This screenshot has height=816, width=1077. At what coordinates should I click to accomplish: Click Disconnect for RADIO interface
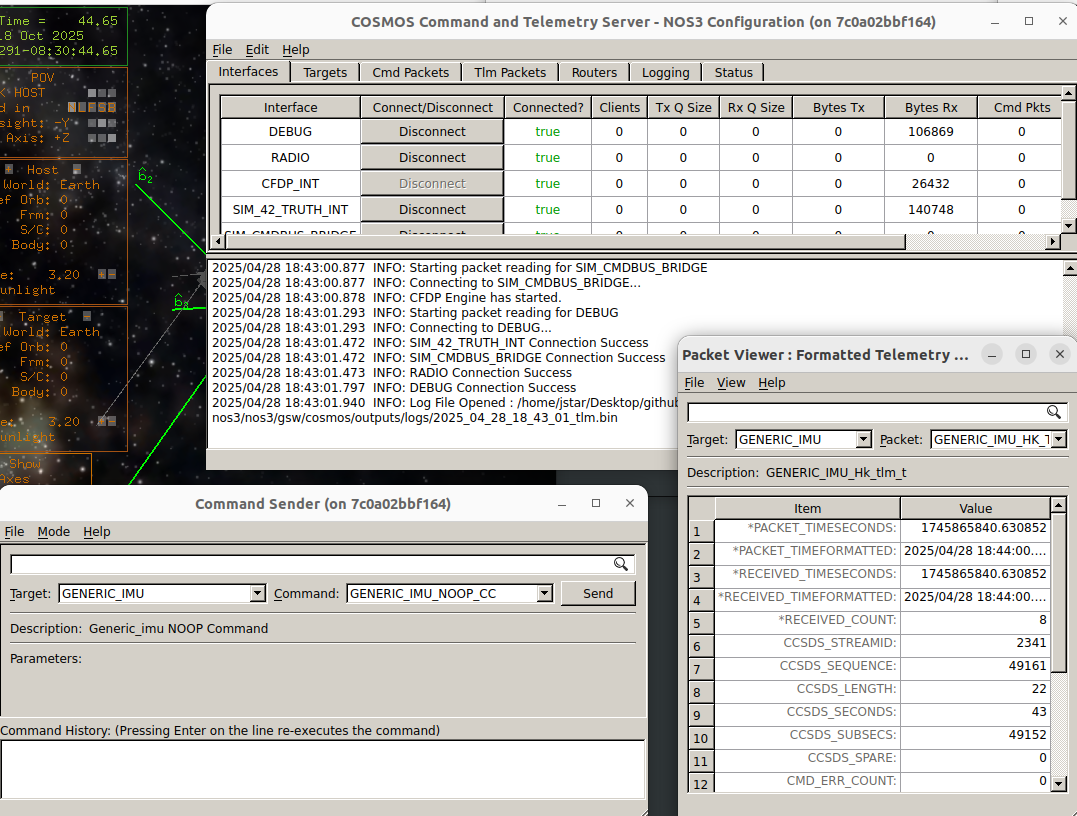pos(432,157)
